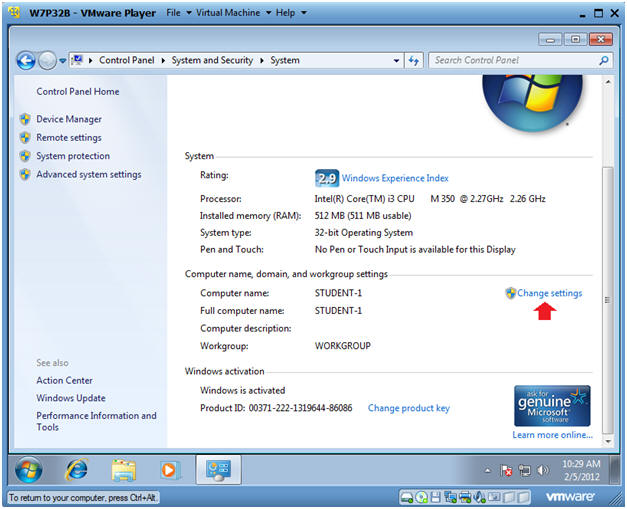The width and height of the screenshot is (627, 509).
Task: Open Windows Experience Index link
Action: 395,178
